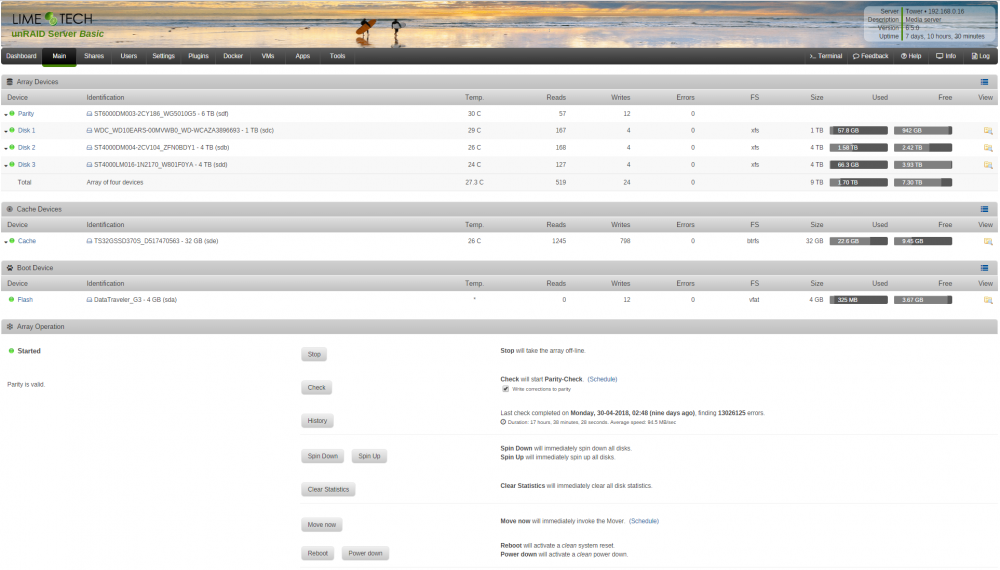The height and width of the screenshot is (570, 1000).
Task: Open Disk 1 dropdown arrow
Action: tap(6, 131)
